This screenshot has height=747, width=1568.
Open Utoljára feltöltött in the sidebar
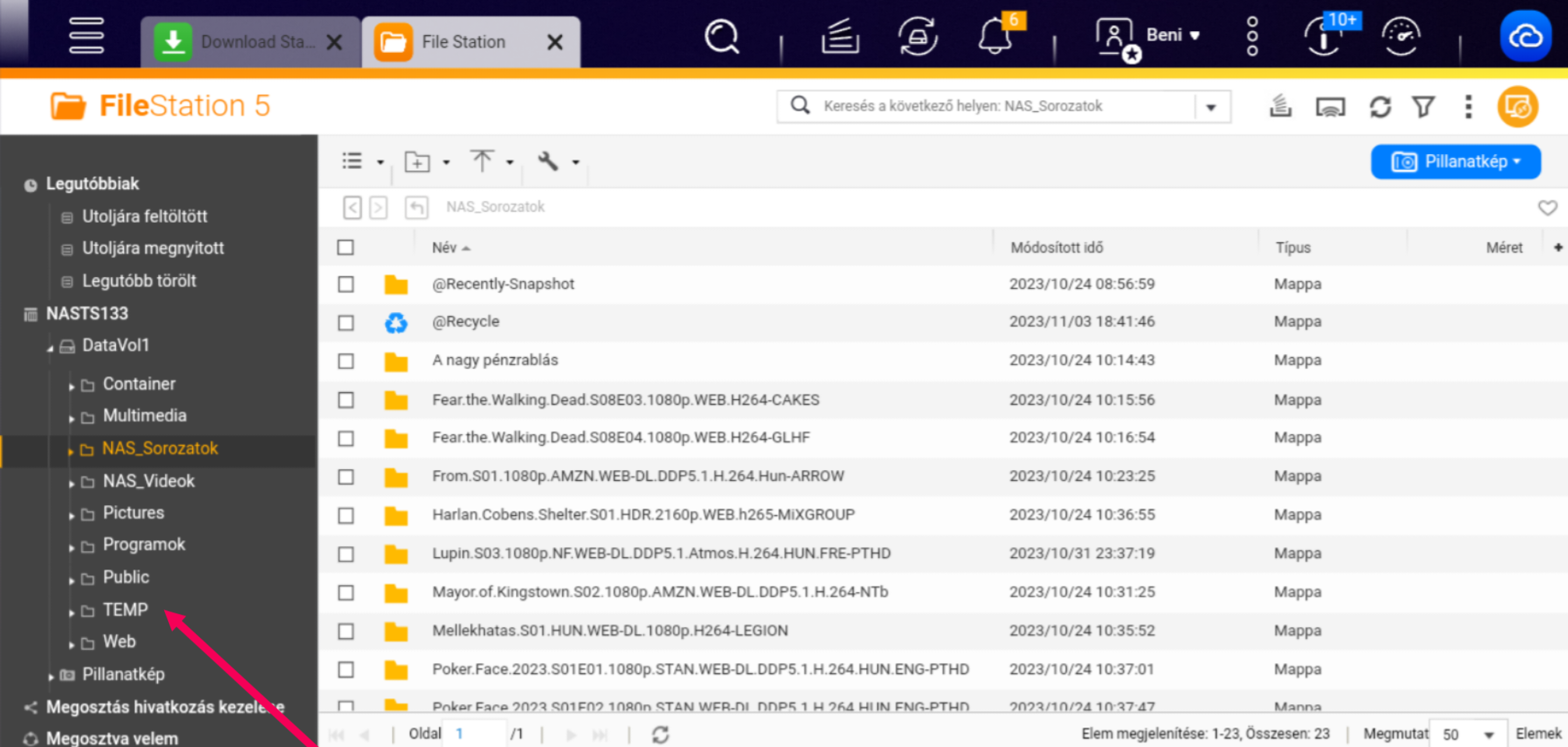[145, 216]
